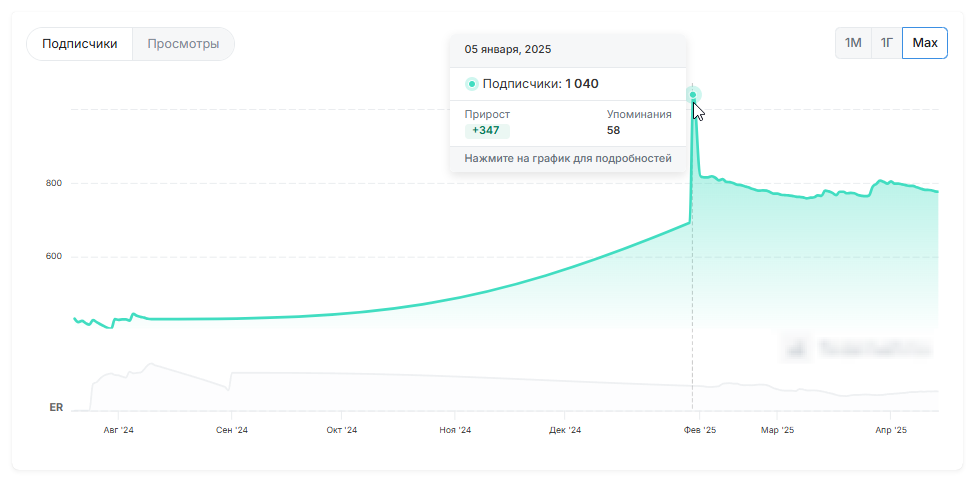Click the green dot beside Подписчики in tooltip

point(472,84)
